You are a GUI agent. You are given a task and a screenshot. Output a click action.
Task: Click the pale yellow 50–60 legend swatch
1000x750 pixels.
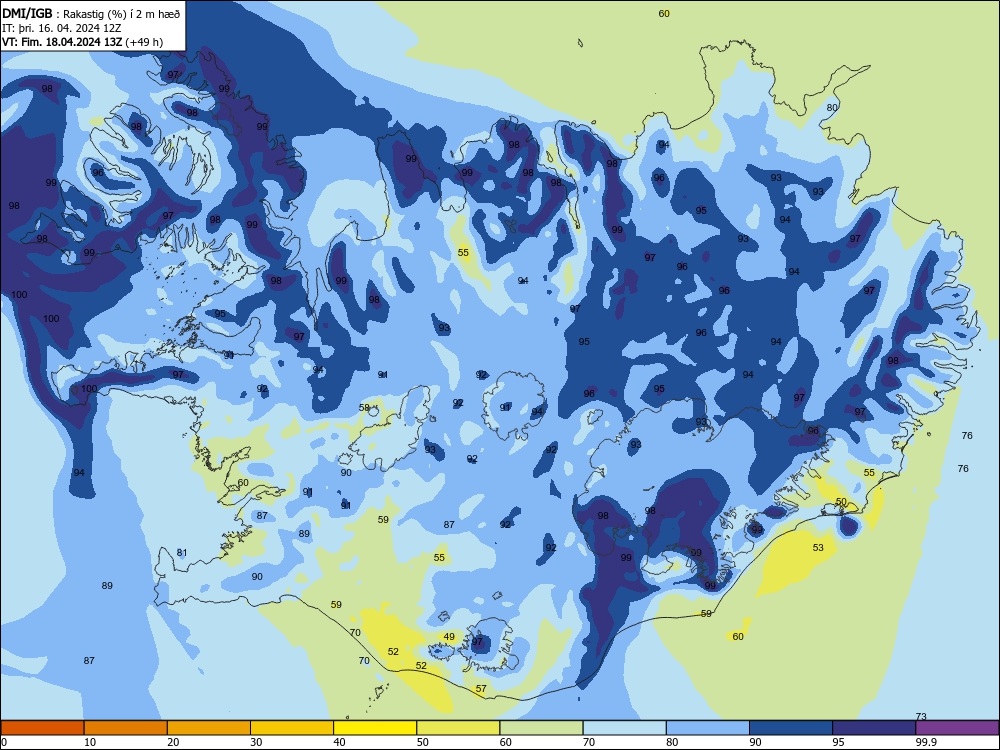[x=458, y=728]
